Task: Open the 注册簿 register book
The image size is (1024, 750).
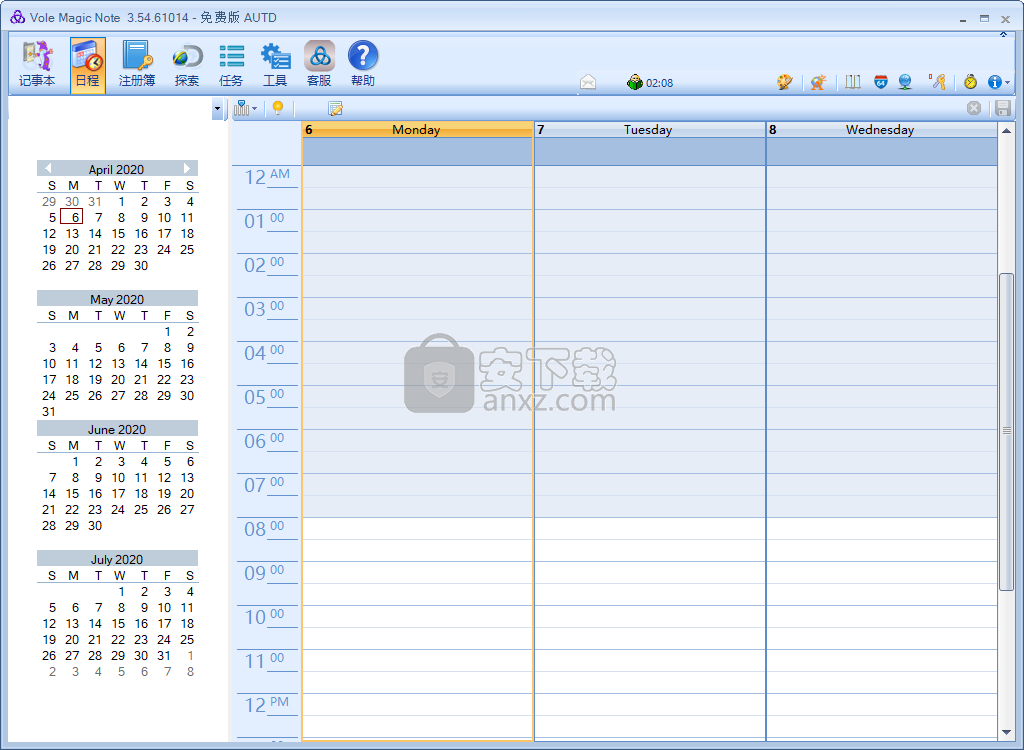Action: pyautogui.click(x=137, y=65)
